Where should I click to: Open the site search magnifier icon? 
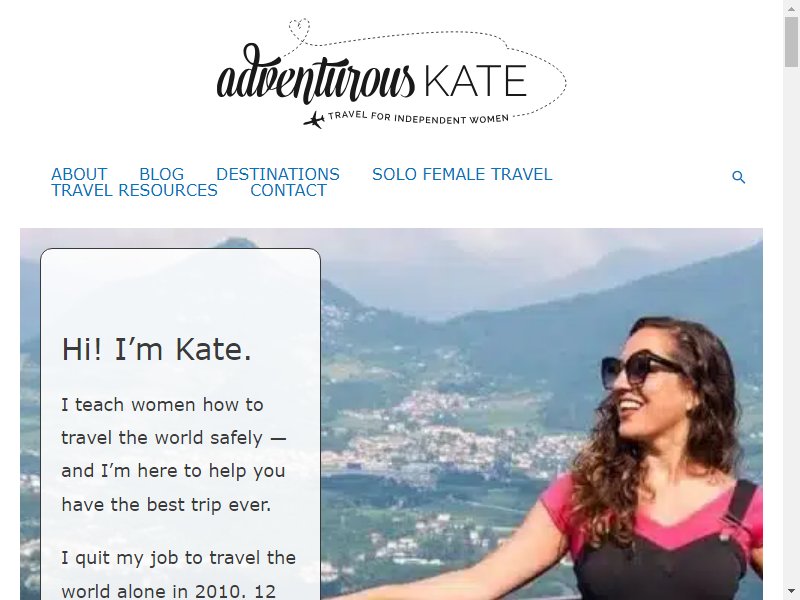click(x=738, y=177)
